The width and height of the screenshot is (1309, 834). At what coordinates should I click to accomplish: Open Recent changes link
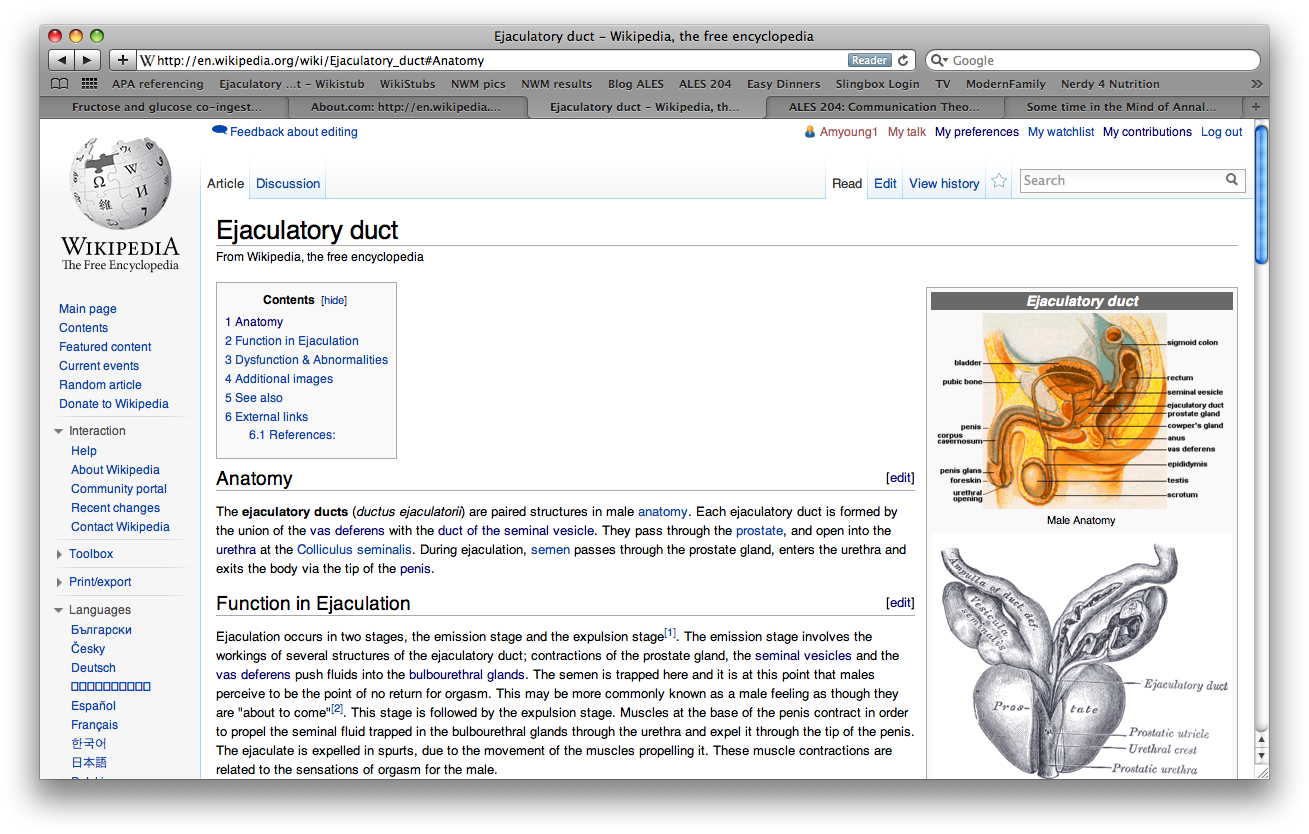(115, 508)
